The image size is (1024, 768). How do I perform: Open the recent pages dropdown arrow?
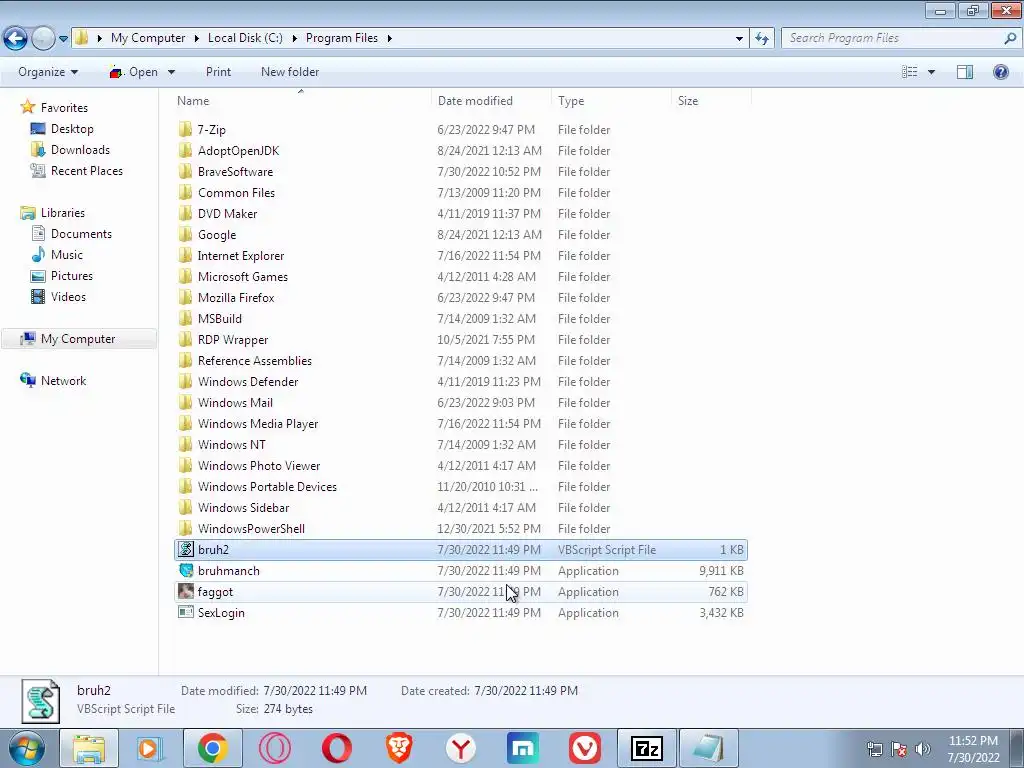63,39
